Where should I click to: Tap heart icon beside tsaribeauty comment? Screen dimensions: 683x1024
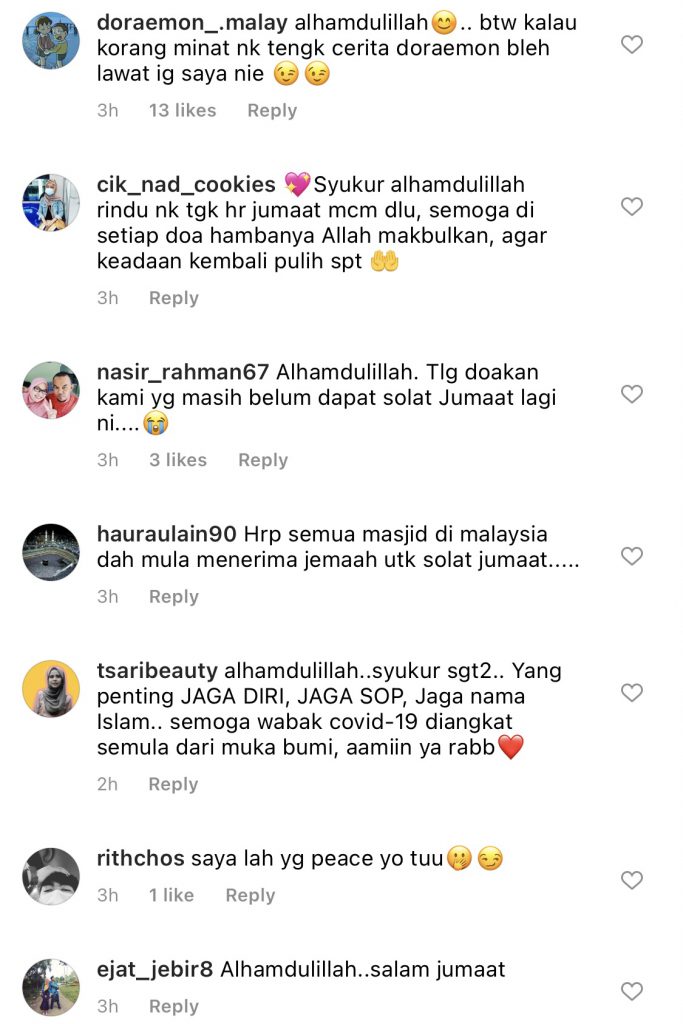coord(631,692)
